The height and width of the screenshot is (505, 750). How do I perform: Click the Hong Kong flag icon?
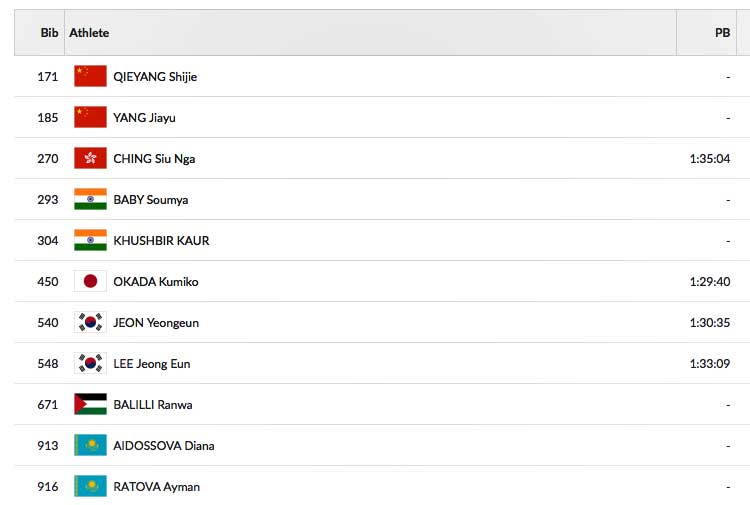(90, 159)
